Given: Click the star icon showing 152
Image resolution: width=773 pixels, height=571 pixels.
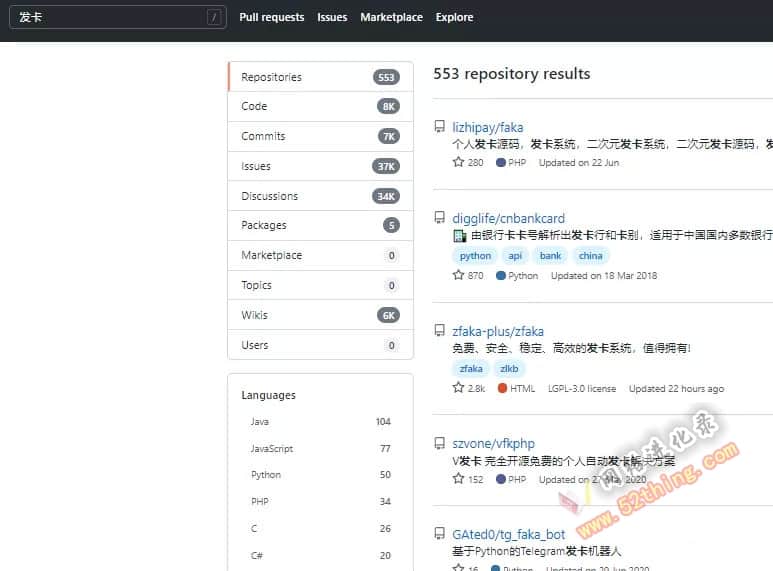Looking at the screenshot, I should (458, 478).
